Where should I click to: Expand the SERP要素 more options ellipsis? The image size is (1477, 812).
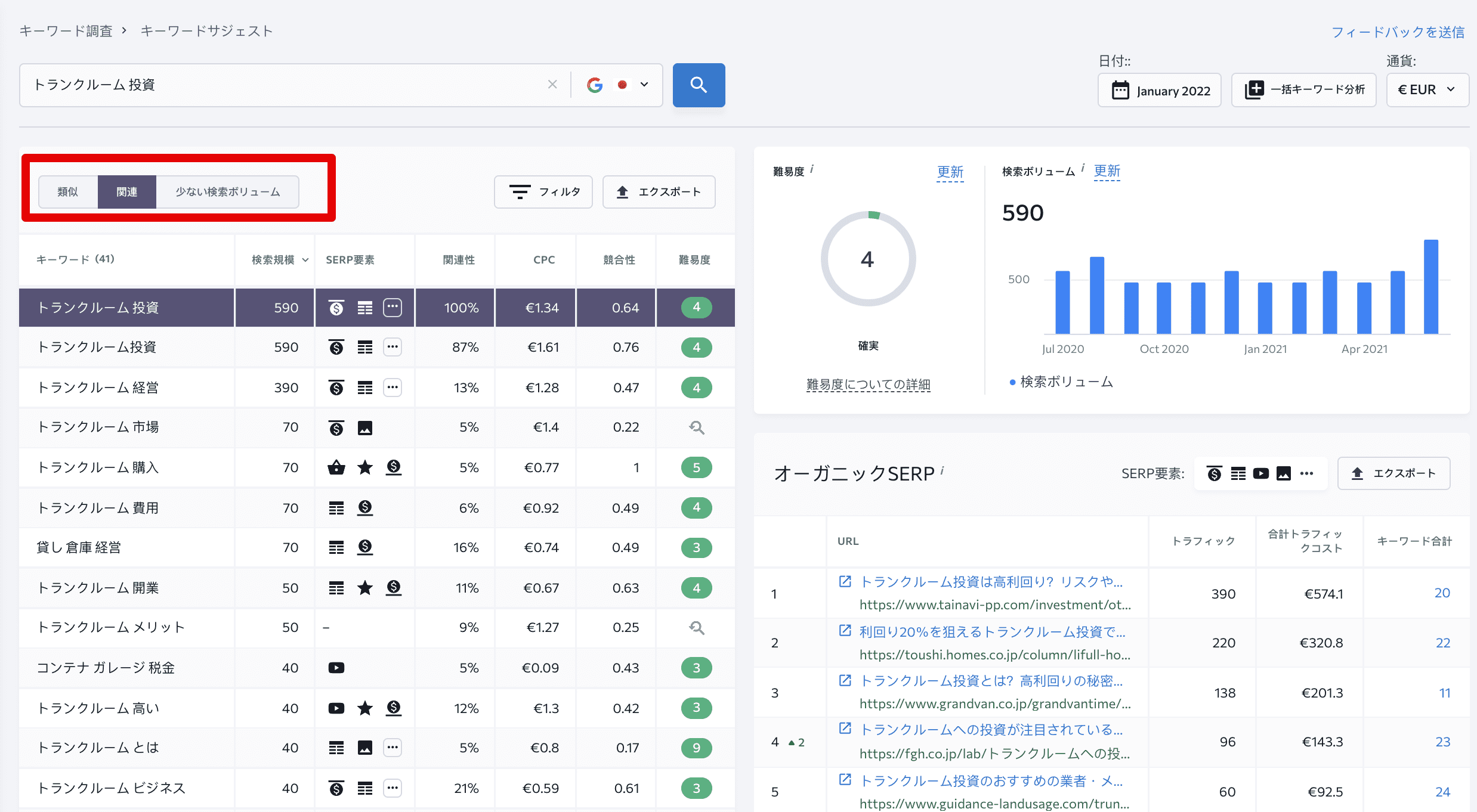[x=1307, y=473]
